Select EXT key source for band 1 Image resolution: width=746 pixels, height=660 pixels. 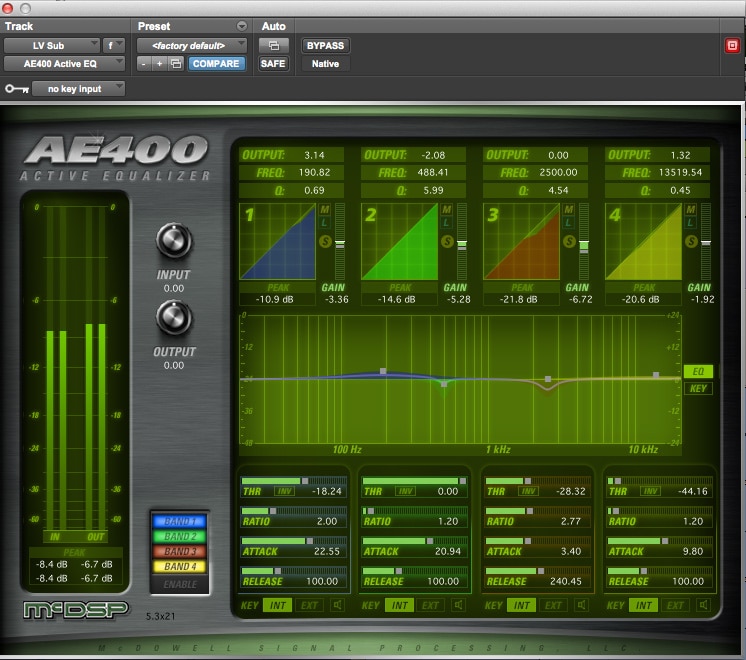309,605
